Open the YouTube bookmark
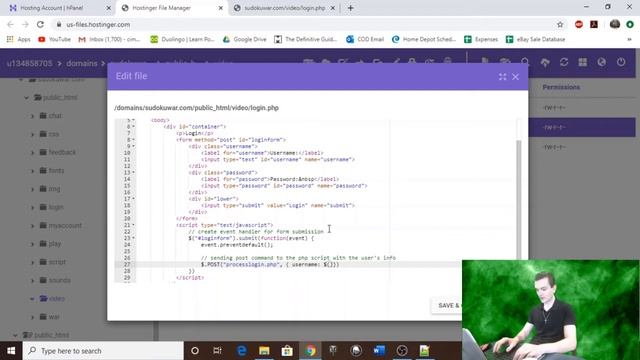The height and width of the screenshot is (360, 640). coord(54,39)
